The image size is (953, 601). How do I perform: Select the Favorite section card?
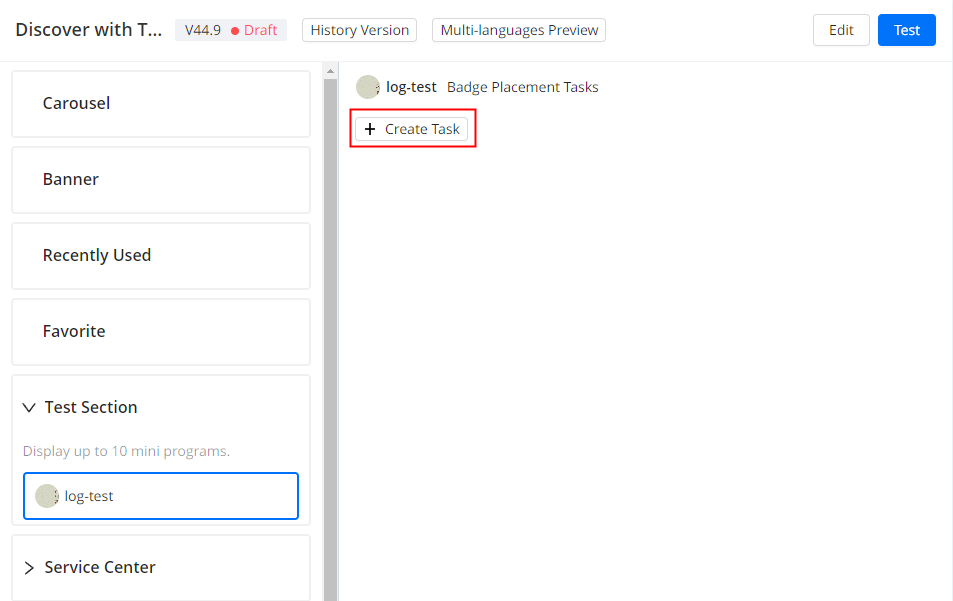click(161, 332)
